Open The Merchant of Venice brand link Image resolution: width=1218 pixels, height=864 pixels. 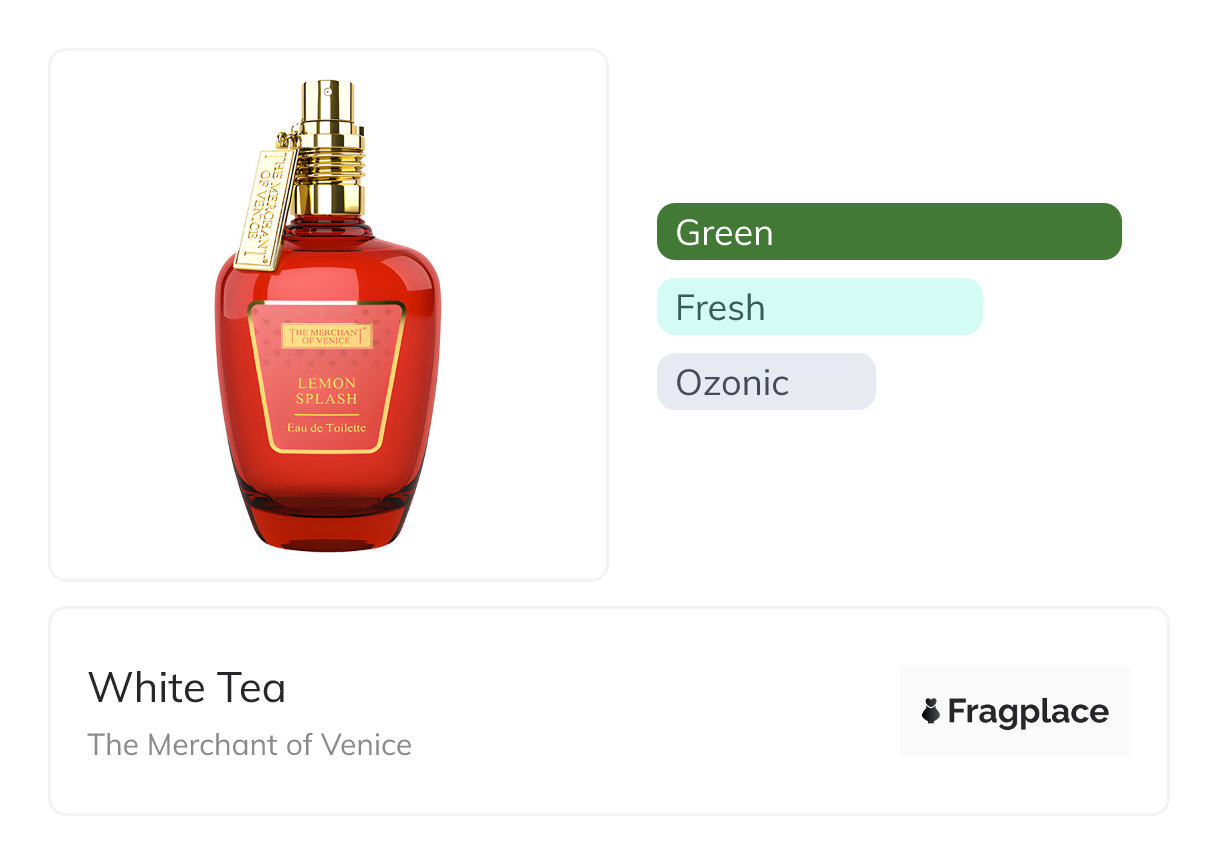pyautogui.click(x=250, y=745)
